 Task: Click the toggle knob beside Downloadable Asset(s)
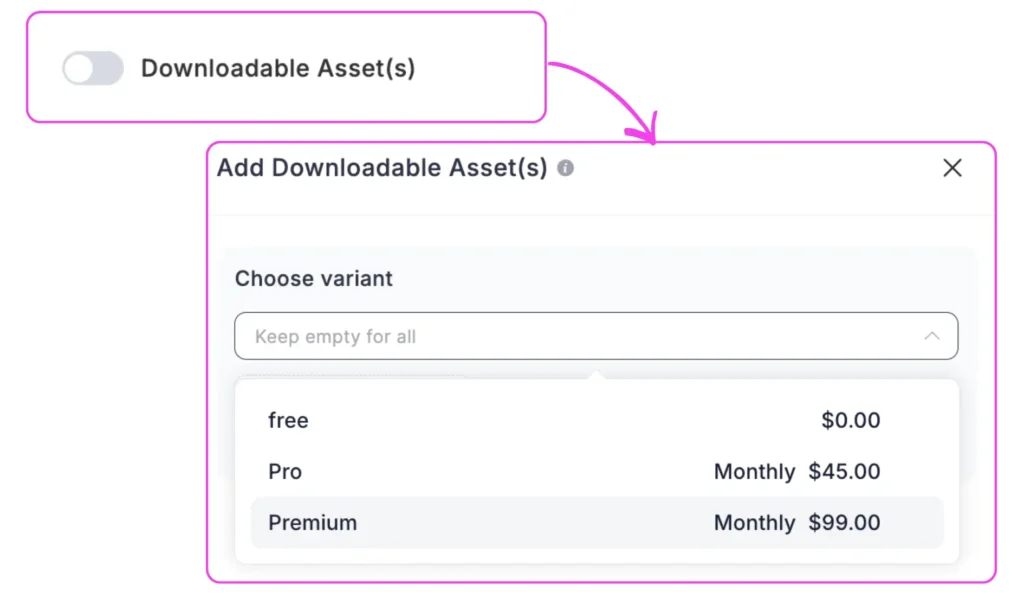click(x=78, y=69)
